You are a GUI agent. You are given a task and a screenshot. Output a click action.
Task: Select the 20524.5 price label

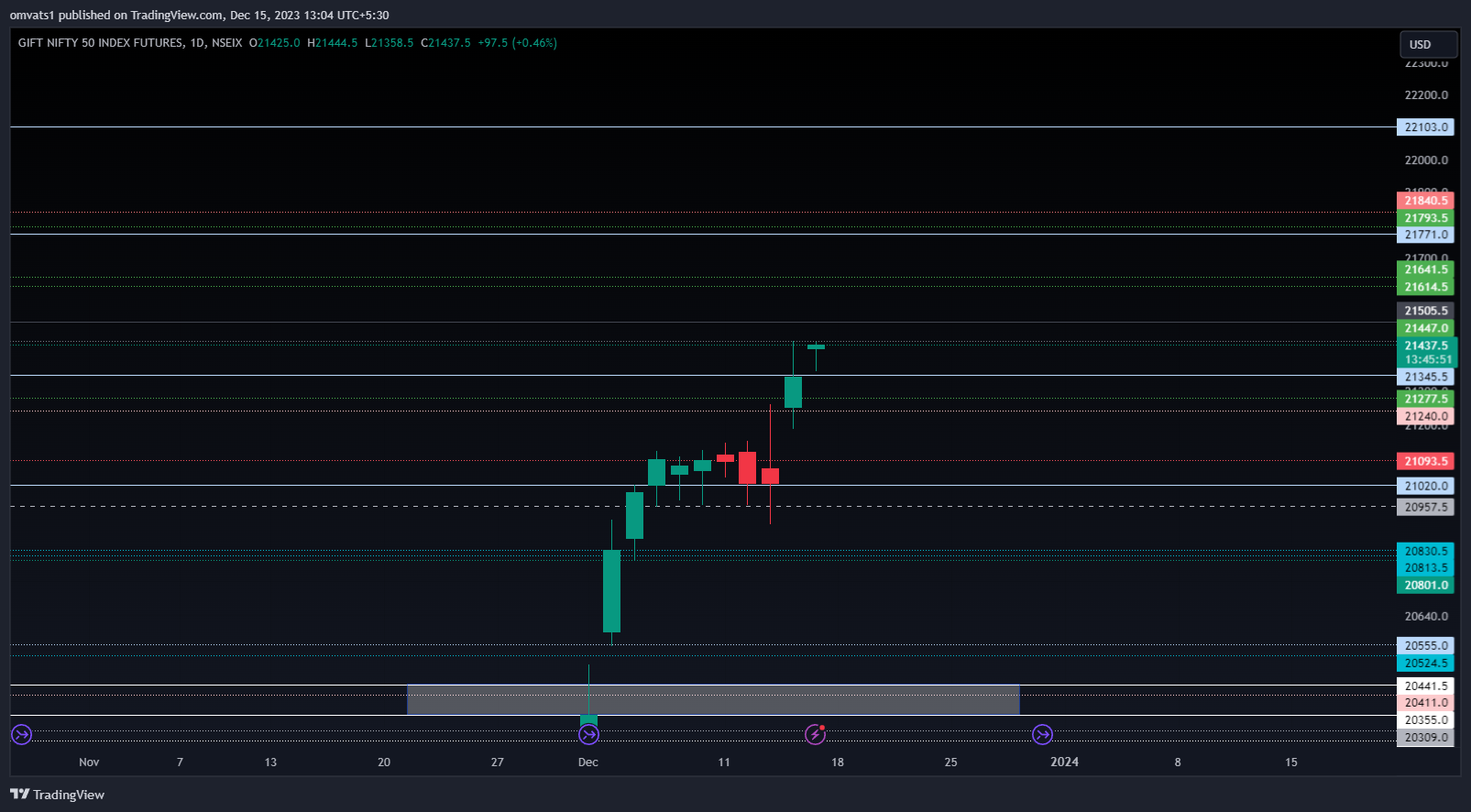1425,663
